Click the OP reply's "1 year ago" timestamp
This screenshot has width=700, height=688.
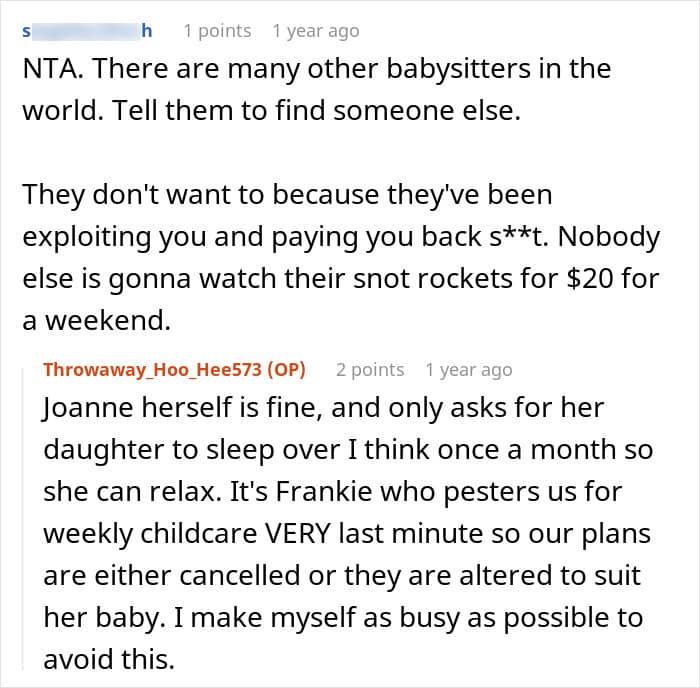pyautogui.click(x=468, y=370)
